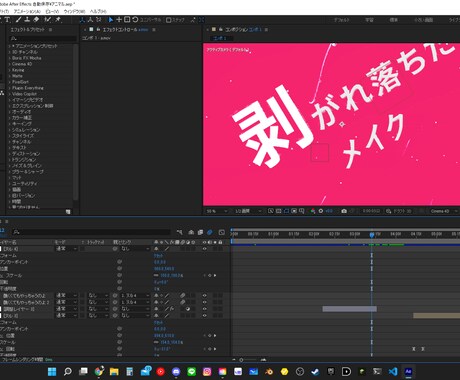The height and width of the screenshot is (380, 460).
Task: Open the Effect Controls panel menu
Action: [x=154, y=30]
